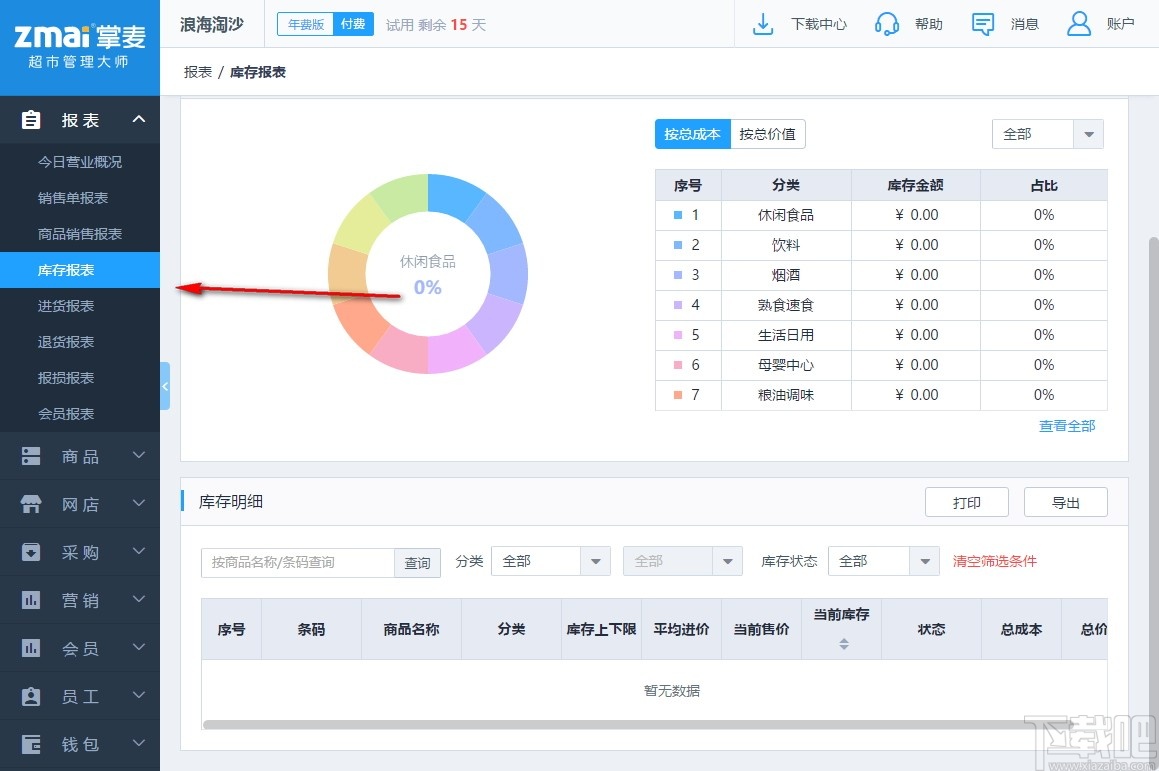1159x771 pixels.
Task: Click the 库存金额 column header
Action: 915,185
